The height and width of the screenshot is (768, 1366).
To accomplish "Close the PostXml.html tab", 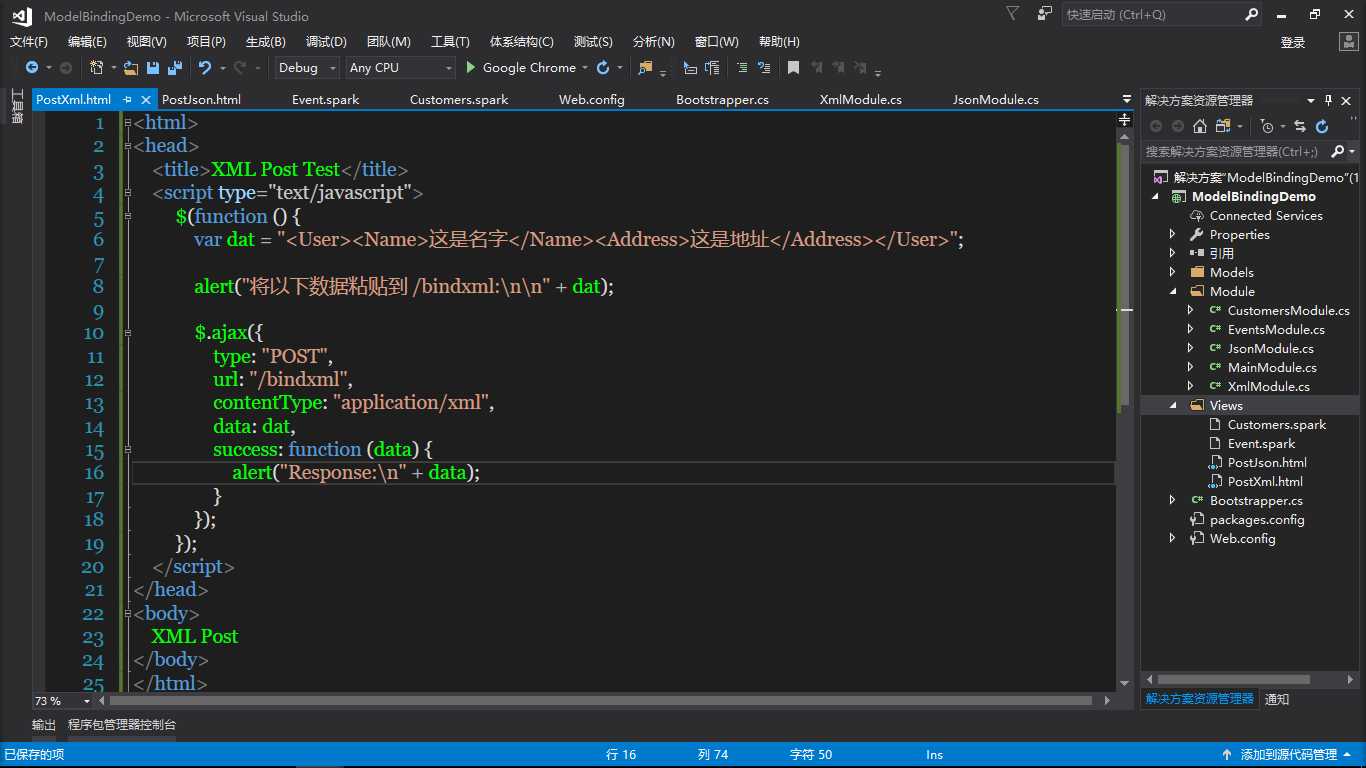I will pos(146,100).
